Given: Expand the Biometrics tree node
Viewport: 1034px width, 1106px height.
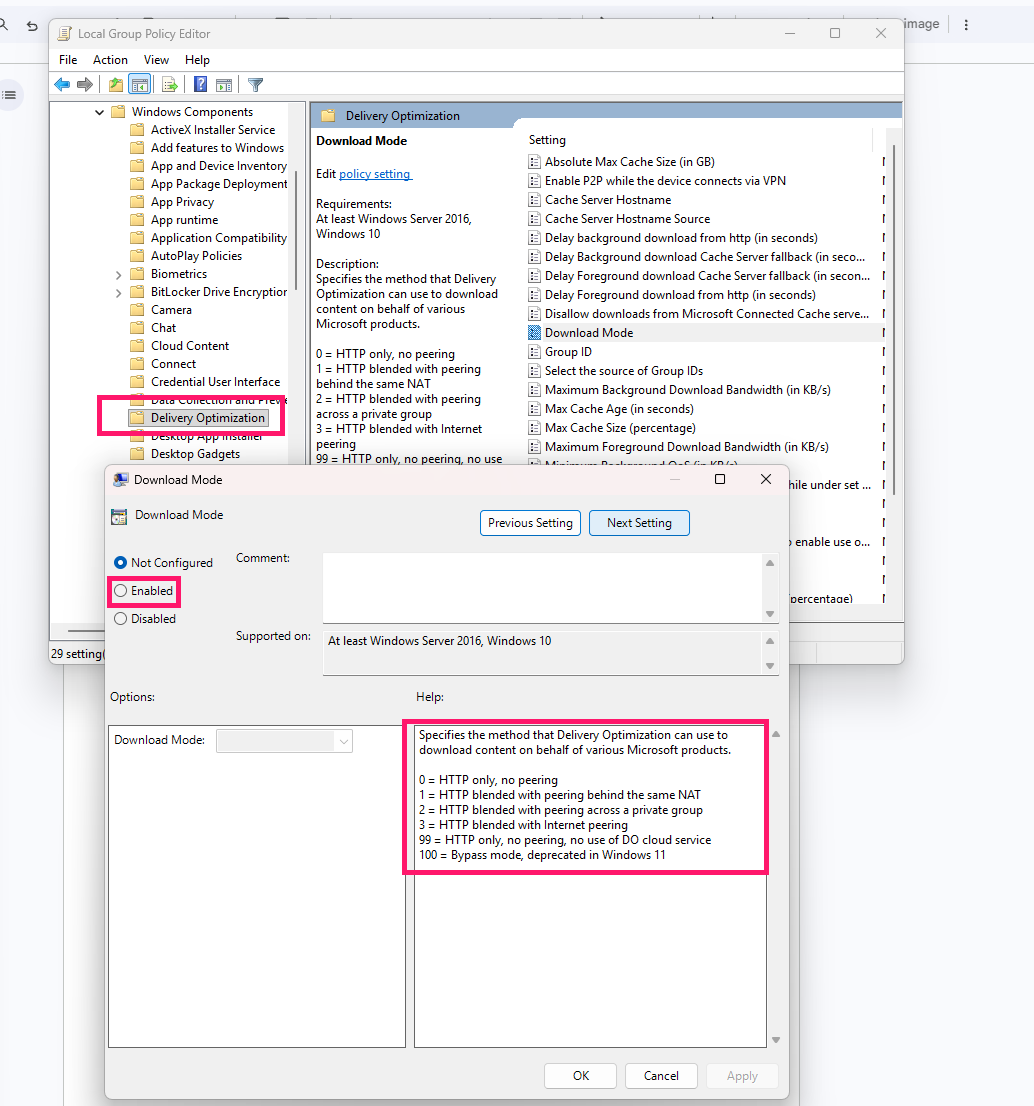Looking at the screenshot, I should 118,274.
